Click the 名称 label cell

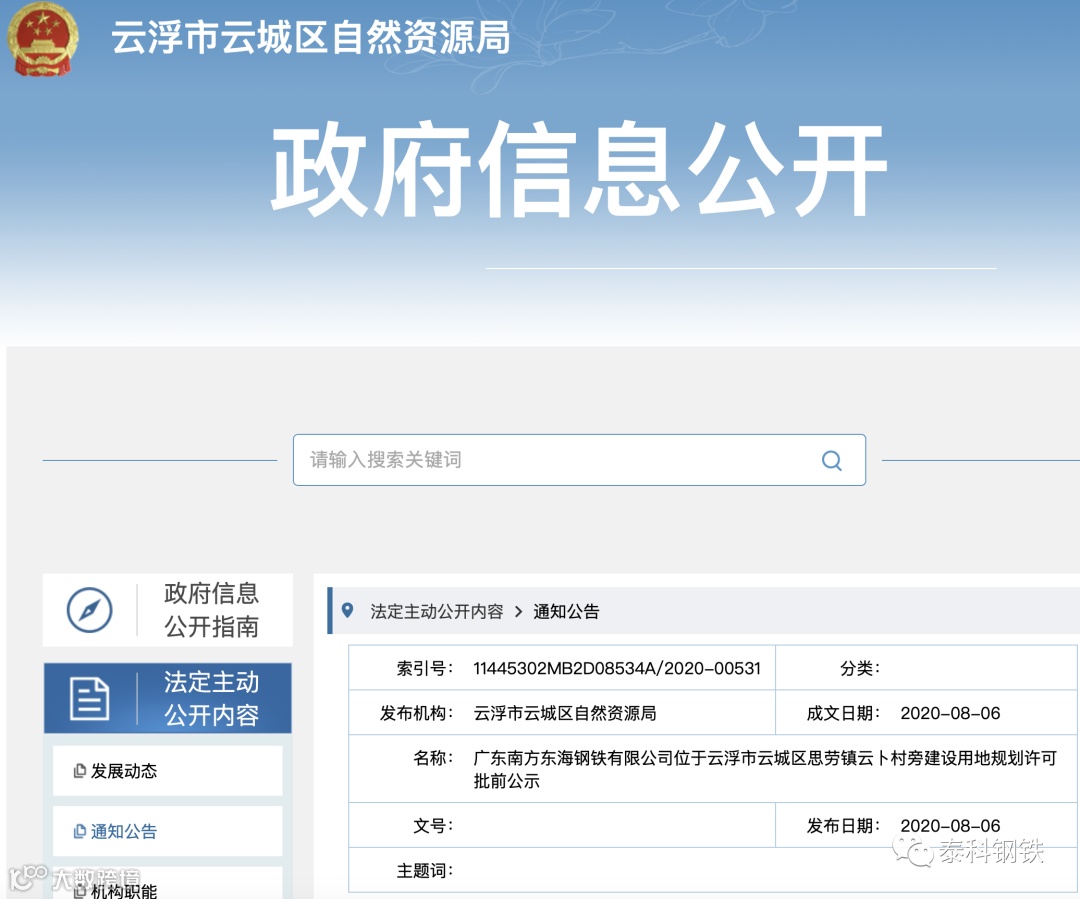click(433, 758)
